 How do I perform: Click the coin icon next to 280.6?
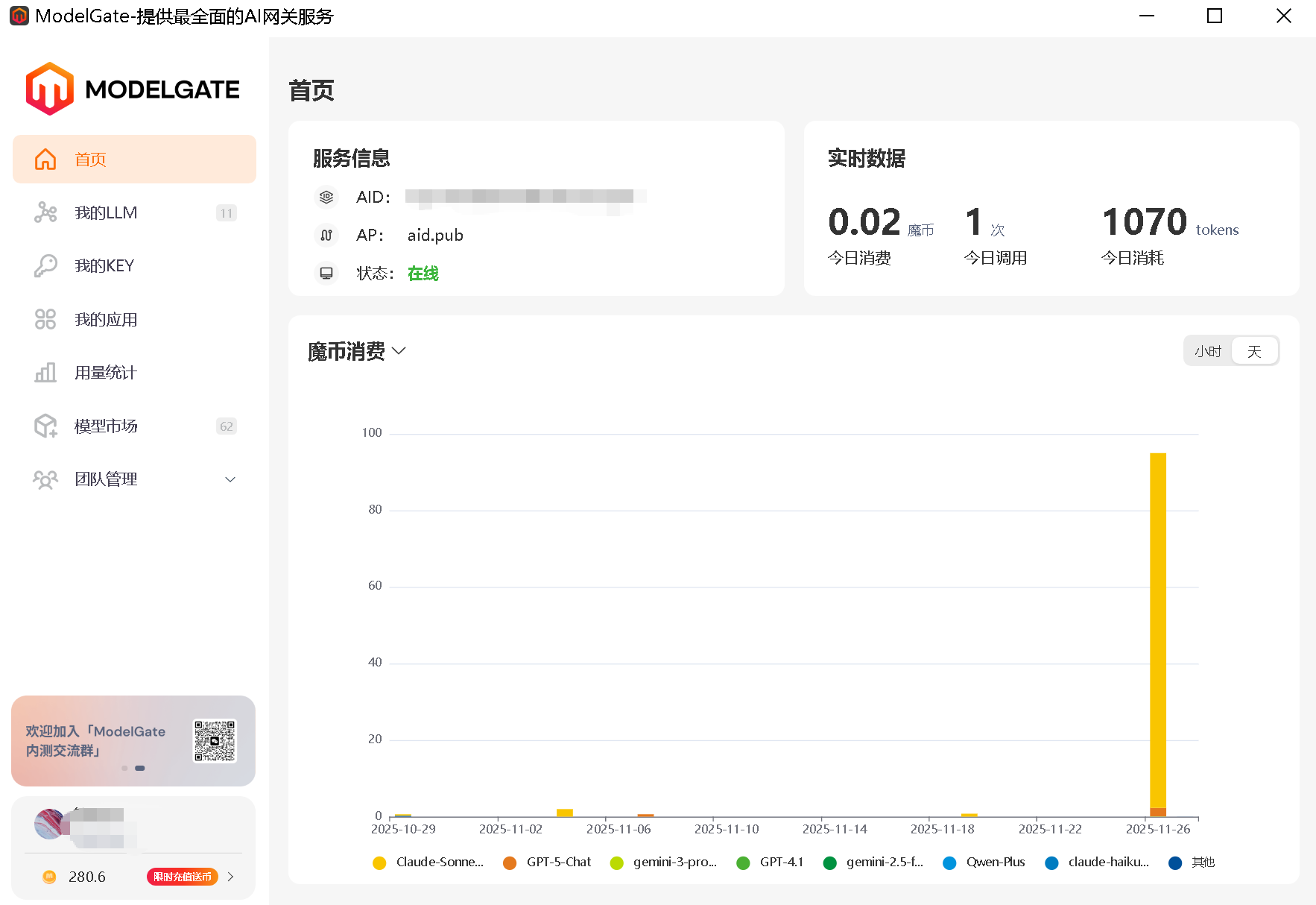(x=48, y=877)
